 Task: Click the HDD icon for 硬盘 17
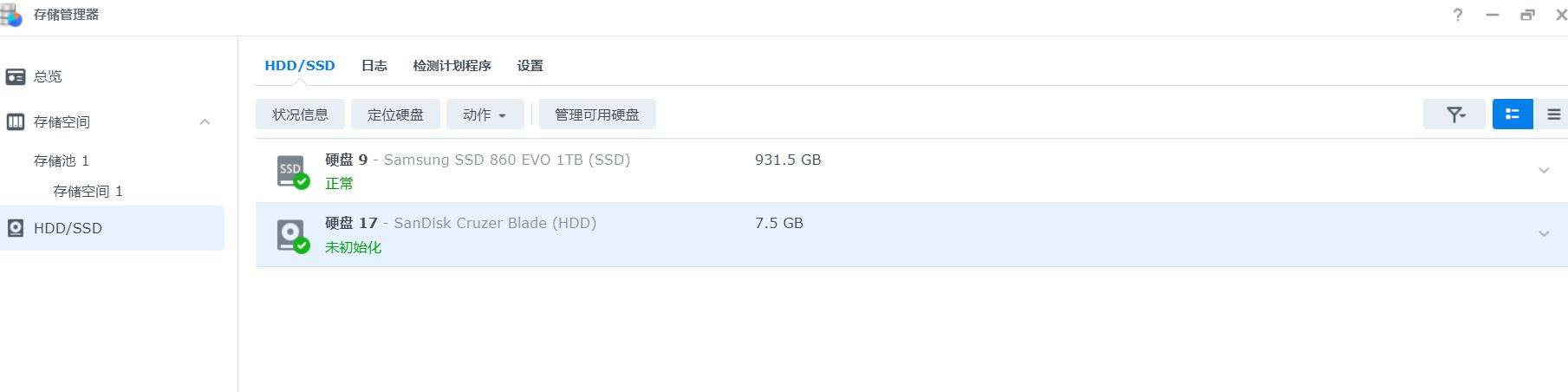[x=292, y=235]
